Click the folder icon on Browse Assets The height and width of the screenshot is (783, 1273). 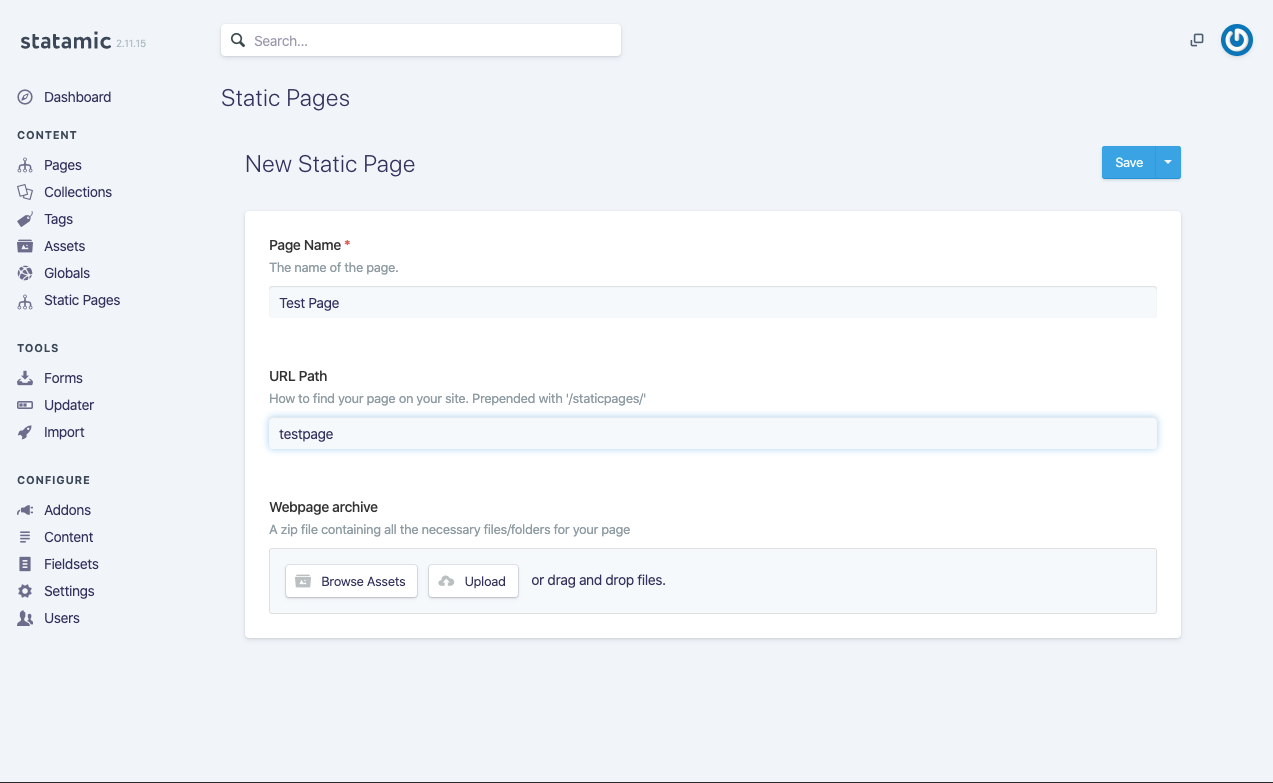pos(303,581)
